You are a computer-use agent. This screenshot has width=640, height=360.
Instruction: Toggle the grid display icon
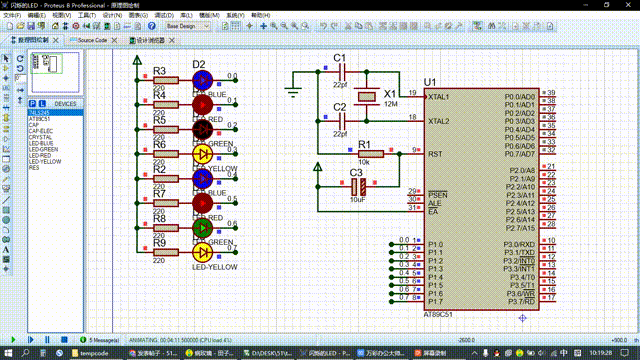[x=236, y=26]
